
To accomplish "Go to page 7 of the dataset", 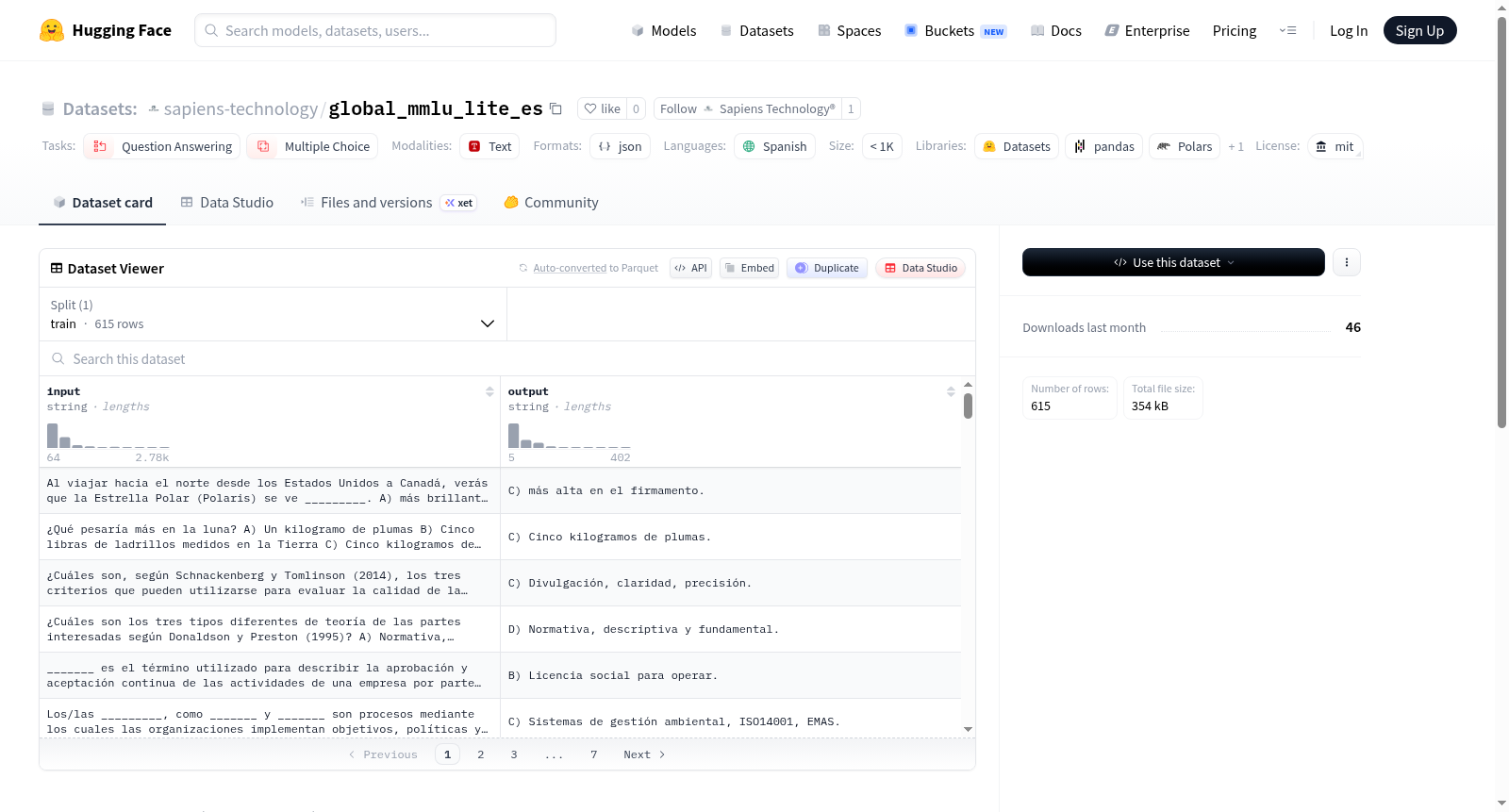I will click(x=594, y=754).
